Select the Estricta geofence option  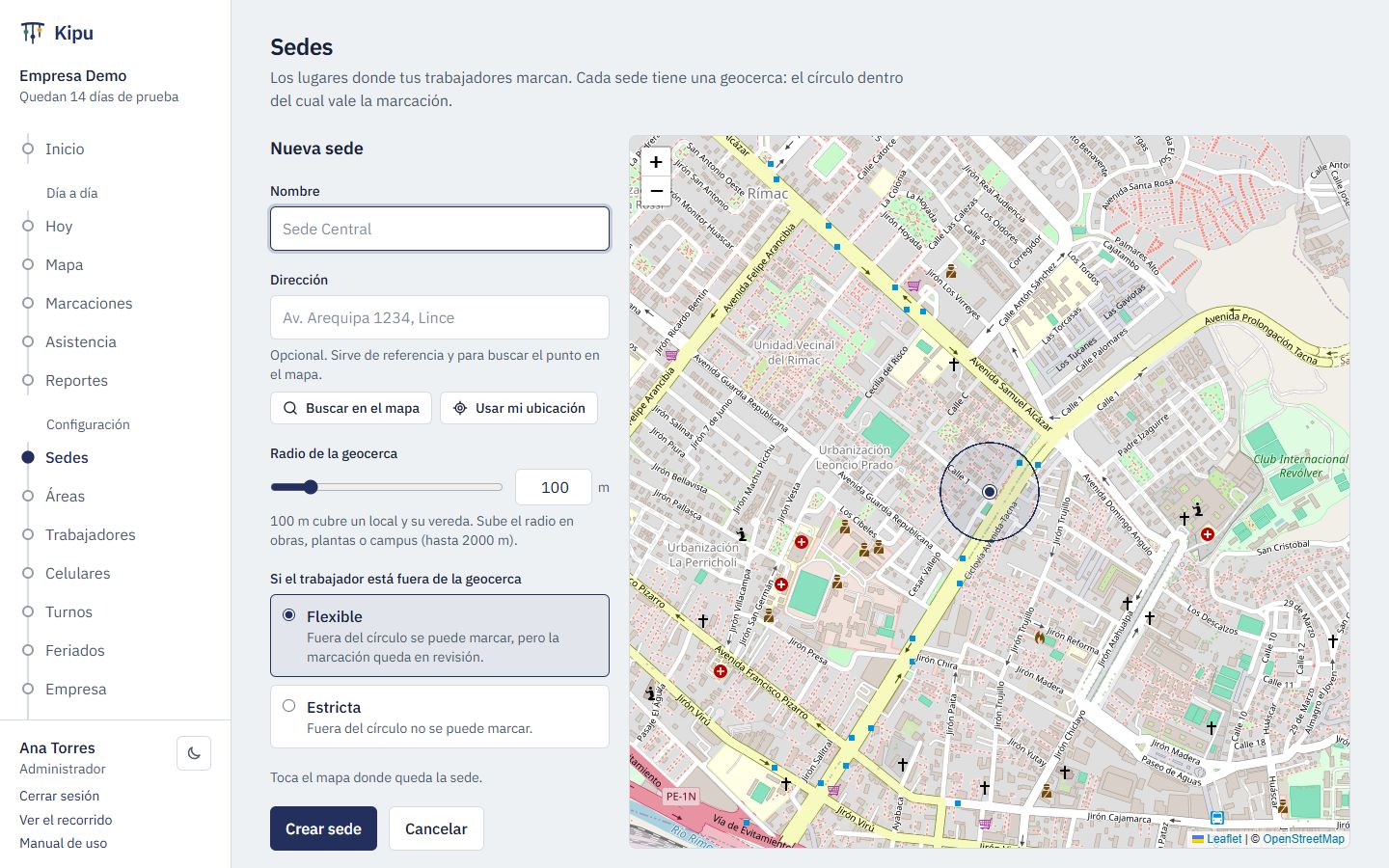point(440,717)
